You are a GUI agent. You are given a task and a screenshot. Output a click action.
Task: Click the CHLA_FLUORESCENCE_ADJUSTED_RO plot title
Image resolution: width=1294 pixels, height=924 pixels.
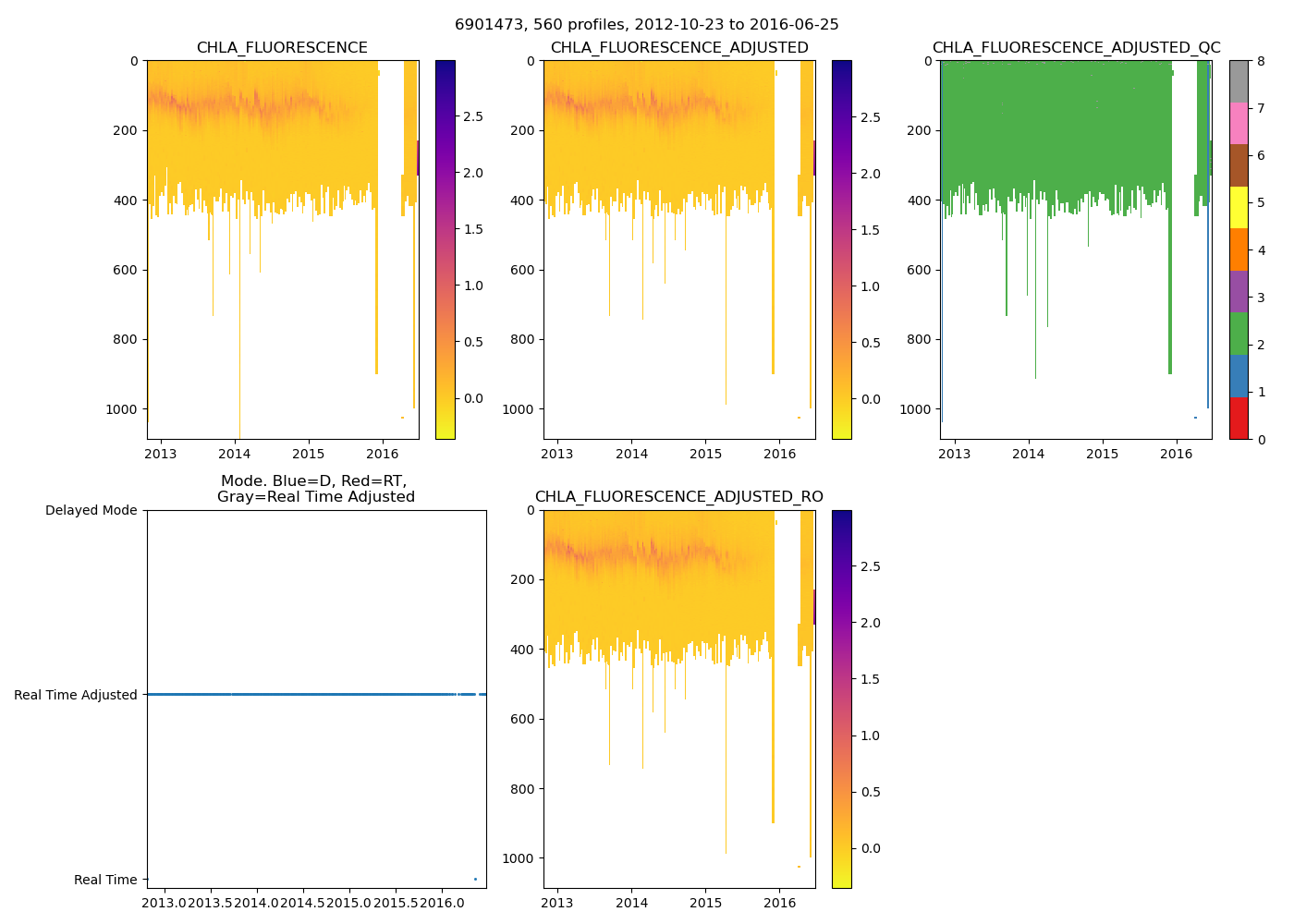pyautogui.click(x=679, y=497)
